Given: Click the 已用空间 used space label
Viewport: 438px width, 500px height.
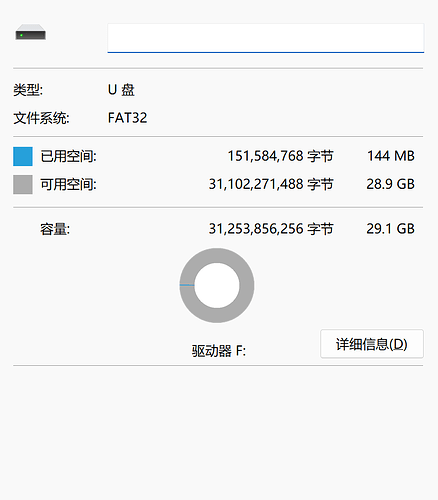Looking at the screenshot, I should pyautogui.click(x=68, y=156).
